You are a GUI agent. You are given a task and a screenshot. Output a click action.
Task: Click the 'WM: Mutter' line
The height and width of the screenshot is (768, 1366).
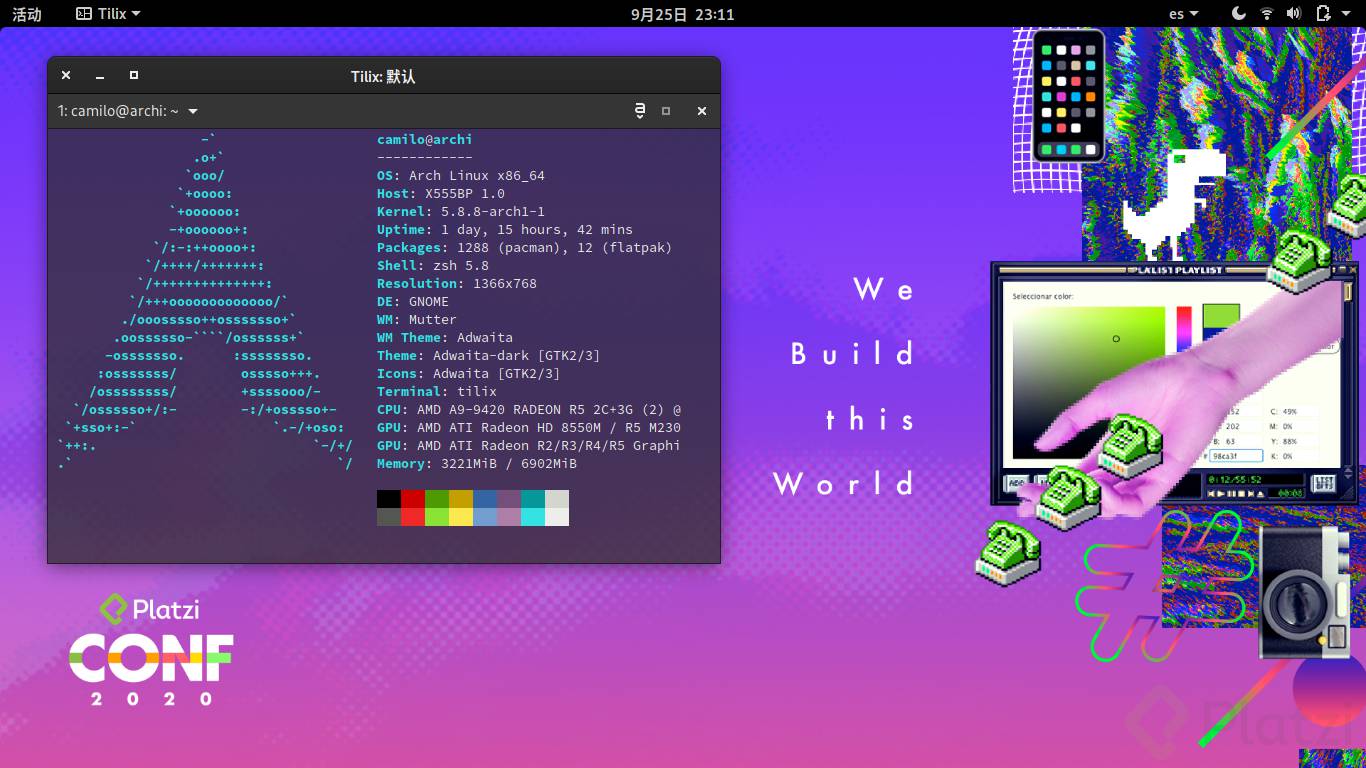click(417, 319)
